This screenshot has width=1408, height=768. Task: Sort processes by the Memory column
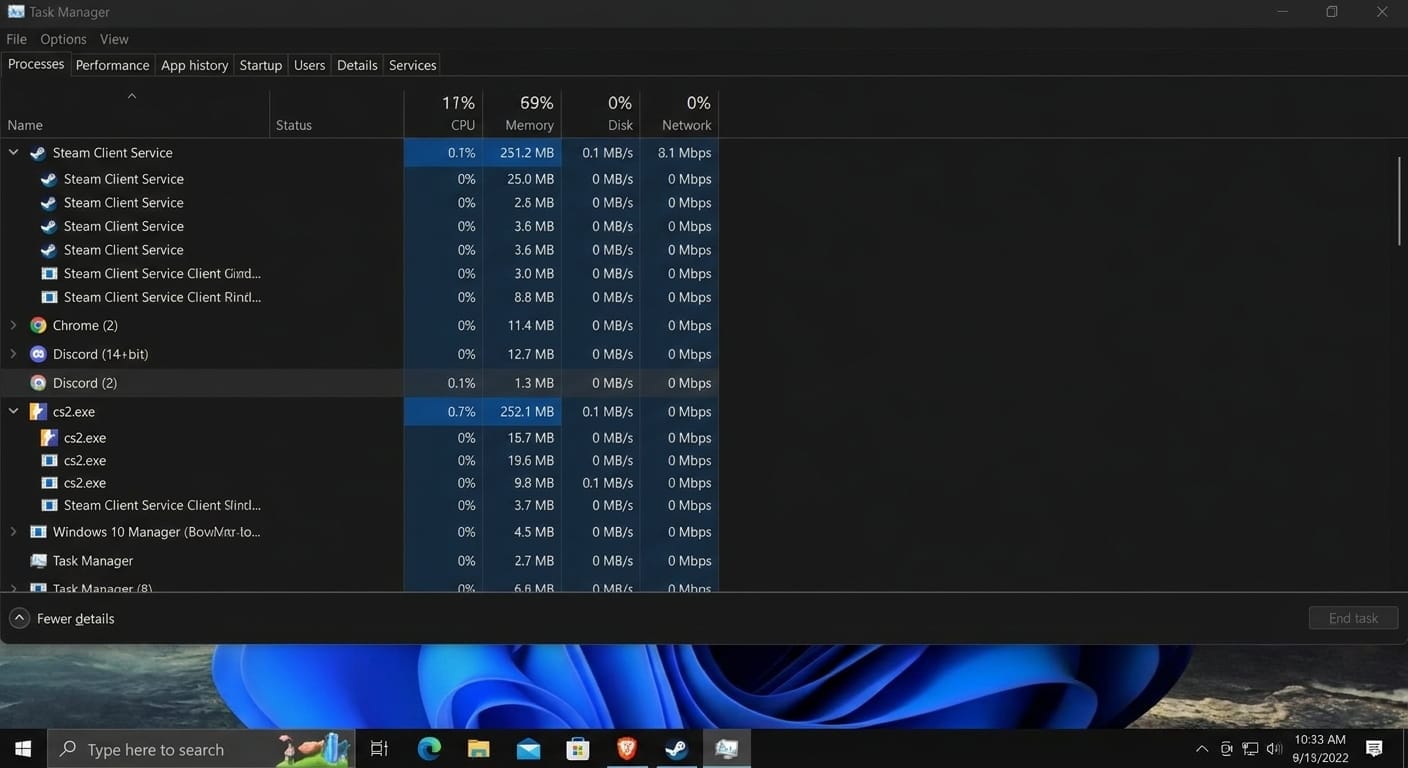[x=522, y=114]
